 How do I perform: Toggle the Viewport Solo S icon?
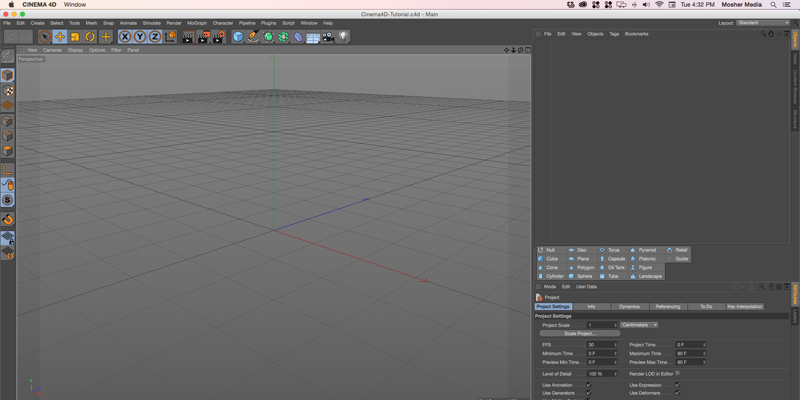click(x=7, y=200)
